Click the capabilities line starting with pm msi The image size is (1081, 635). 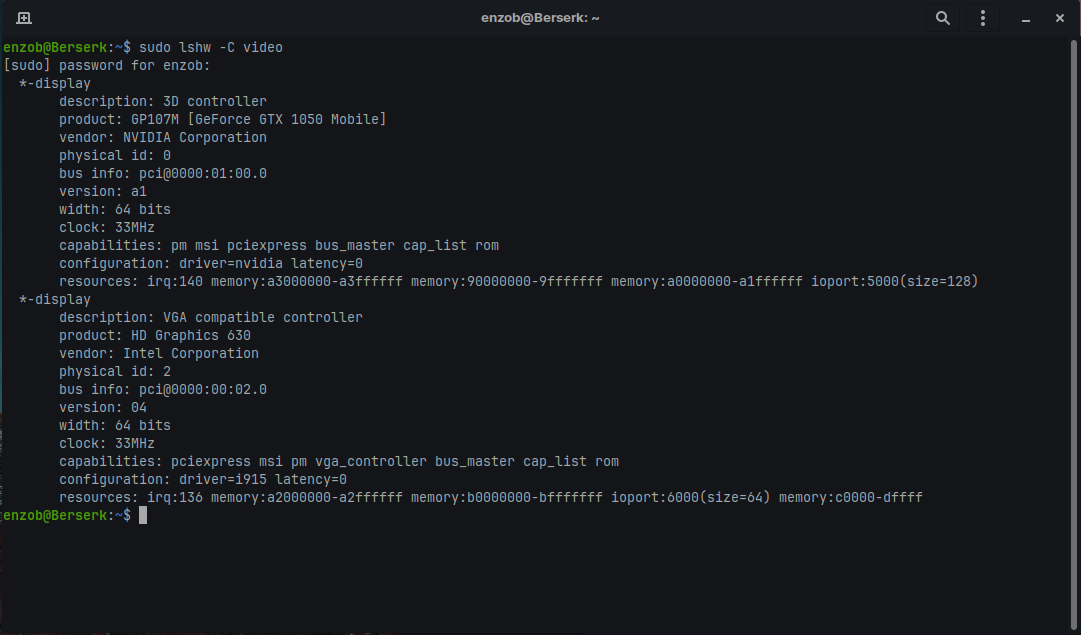[x=279, y=245]
